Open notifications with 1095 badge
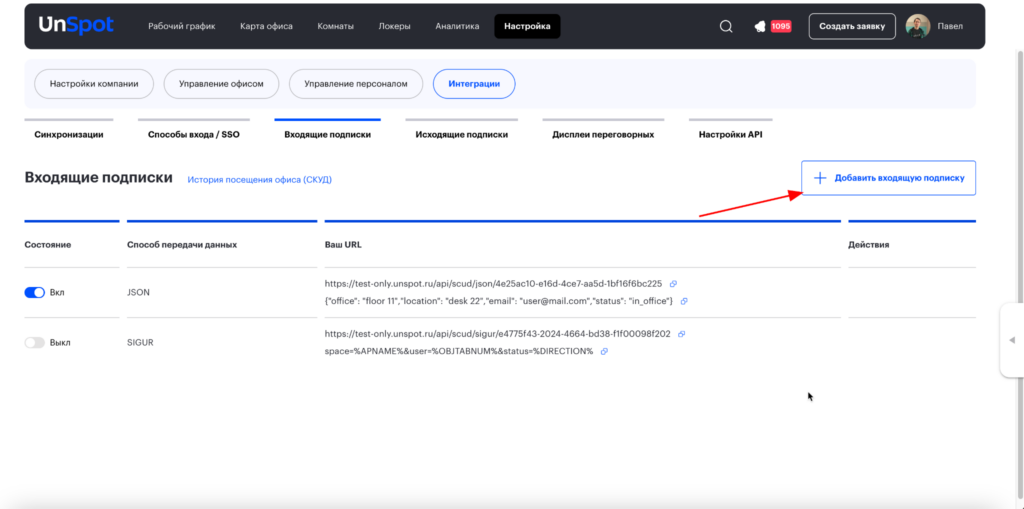Screen dimensions: 1024x509 [x=772, y=27]
